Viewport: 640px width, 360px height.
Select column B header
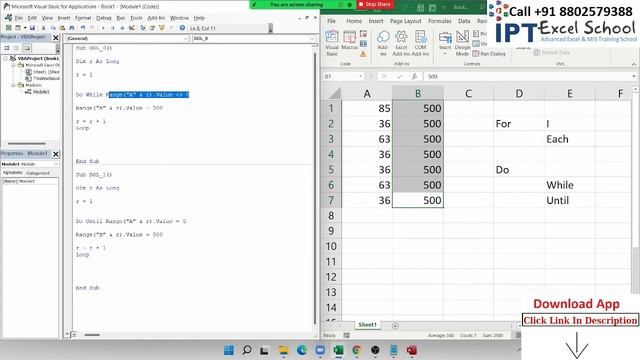coord(418,93)
